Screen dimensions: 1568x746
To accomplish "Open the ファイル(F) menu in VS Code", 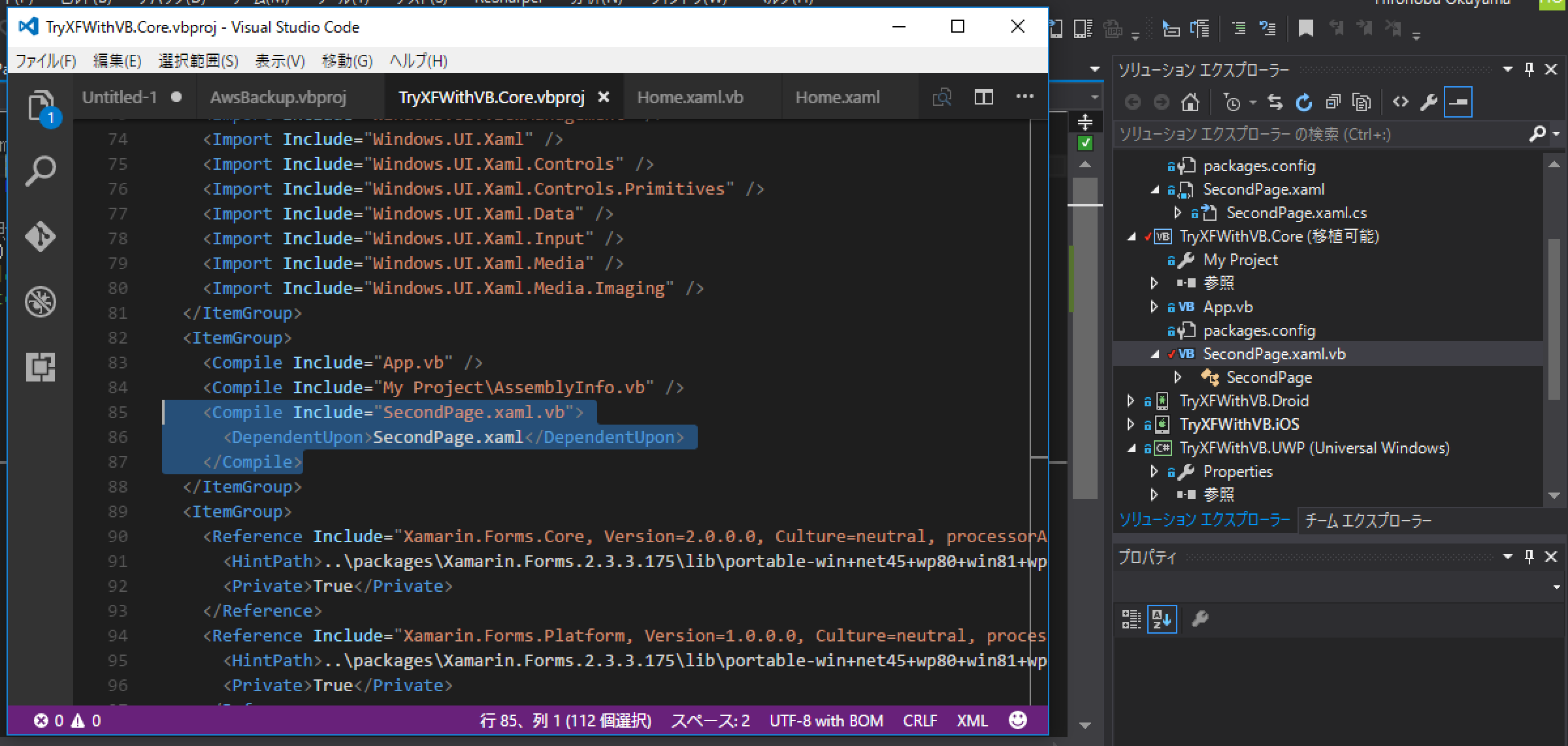I will click(46, 61).
